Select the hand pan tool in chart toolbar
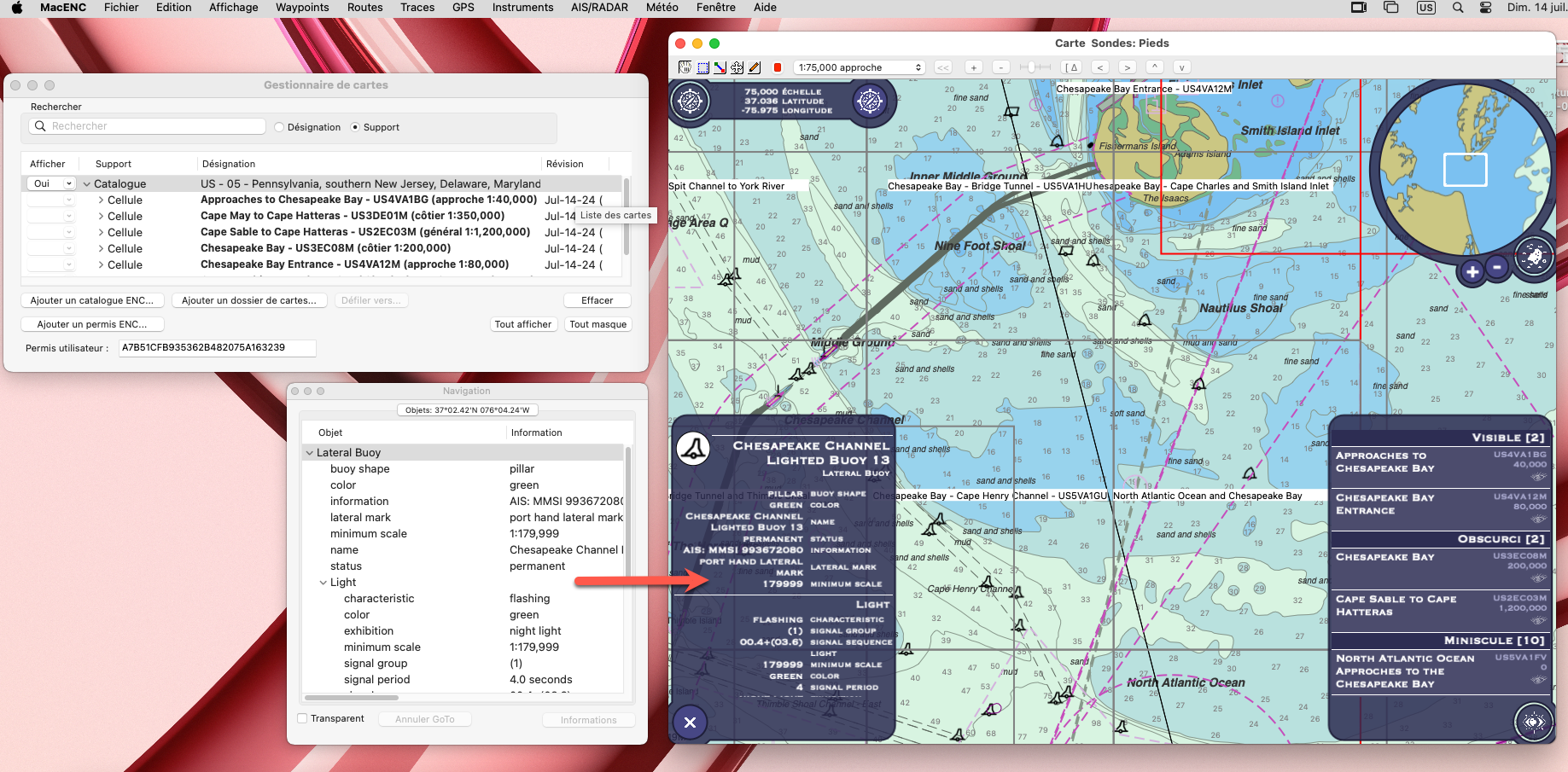 click(x=685, y=67)
